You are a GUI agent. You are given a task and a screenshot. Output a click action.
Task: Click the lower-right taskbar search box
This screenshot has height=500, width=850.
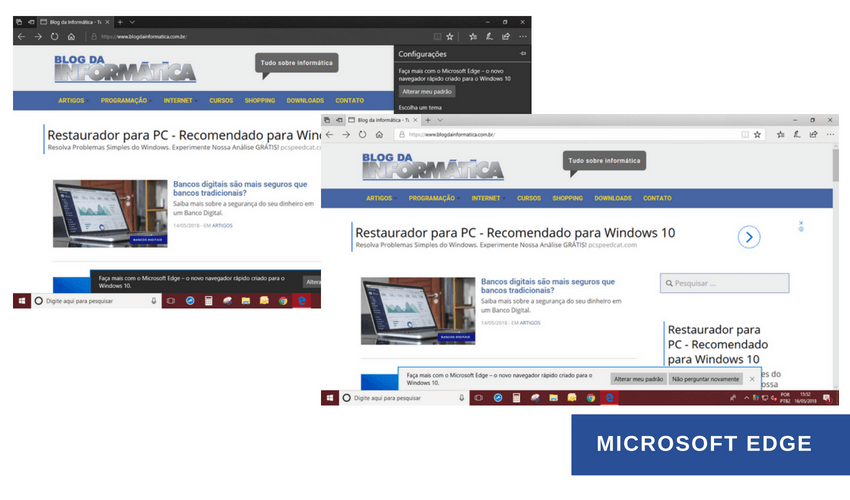403,398
